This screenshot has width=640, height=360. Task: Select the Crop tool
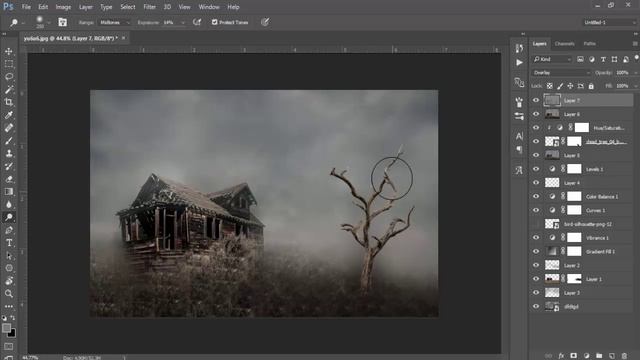[9, 102]
